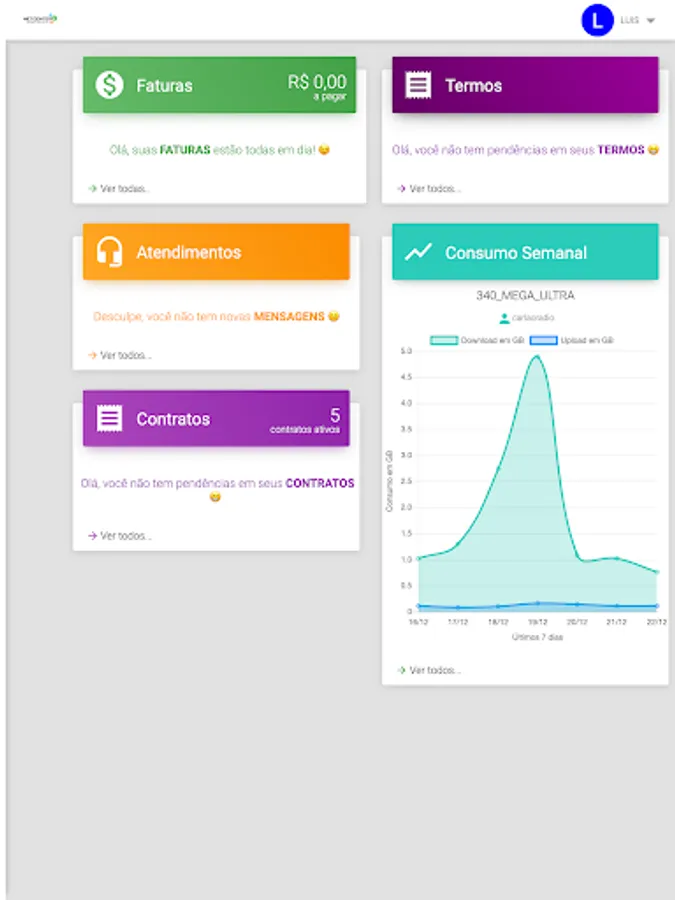
Task: Click the purple Termos header banner
Action: (x=525, y=85)
